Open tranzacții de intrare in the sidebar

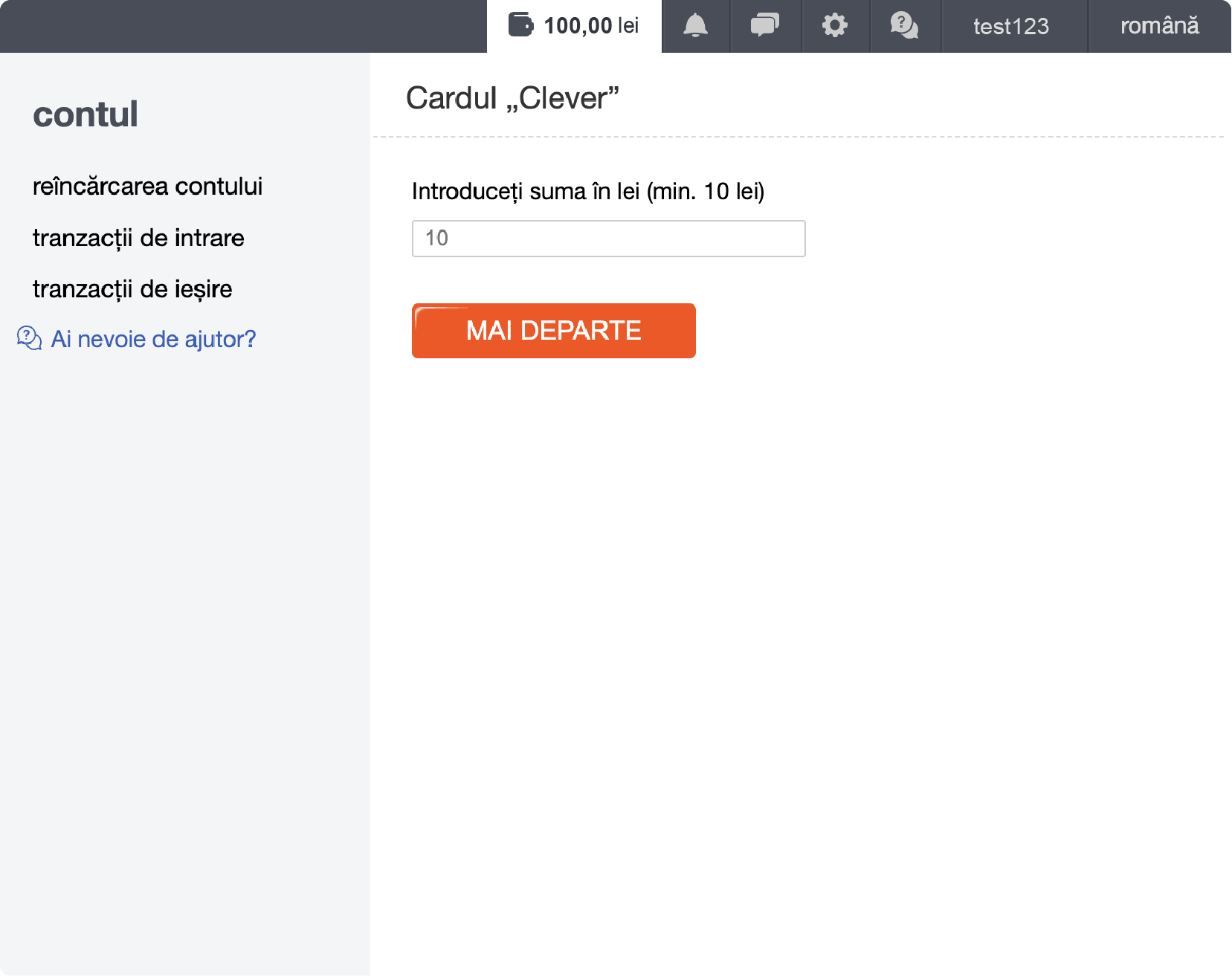point(138,238)
